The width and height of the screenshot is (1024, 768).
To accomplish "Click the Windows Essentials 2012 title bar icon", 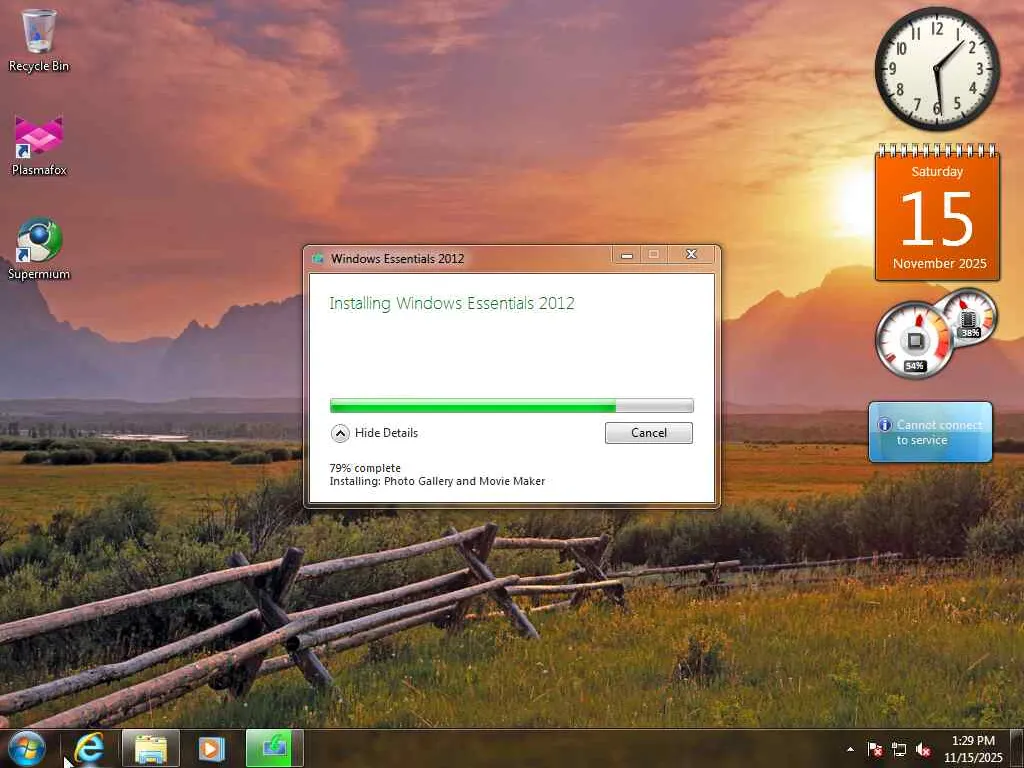I will (318, 259).
